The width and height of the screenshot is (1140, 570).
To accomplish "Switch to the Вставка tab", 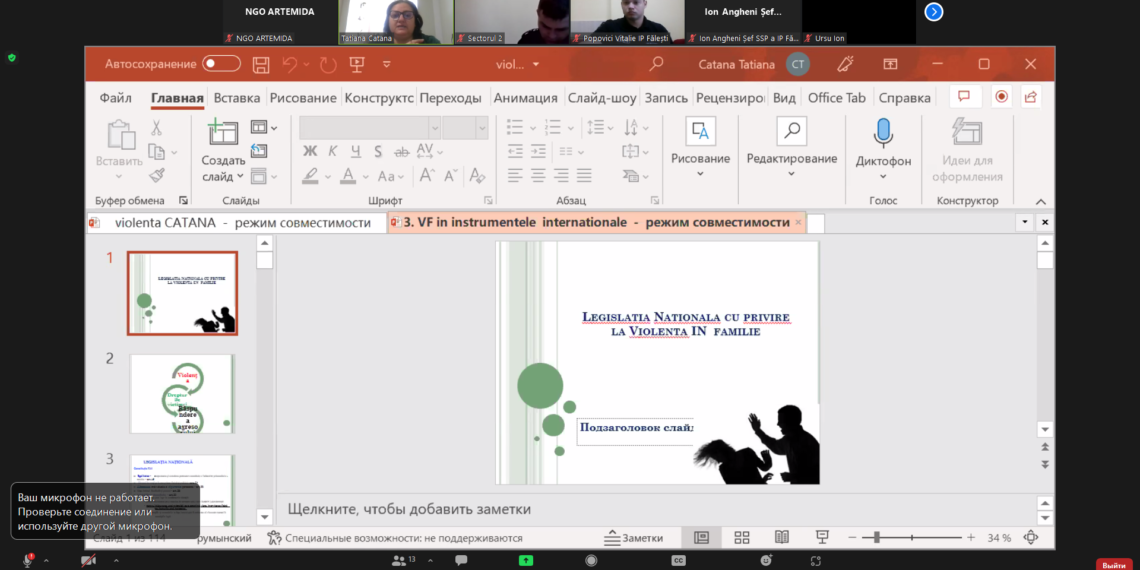I will click(237, 97).
